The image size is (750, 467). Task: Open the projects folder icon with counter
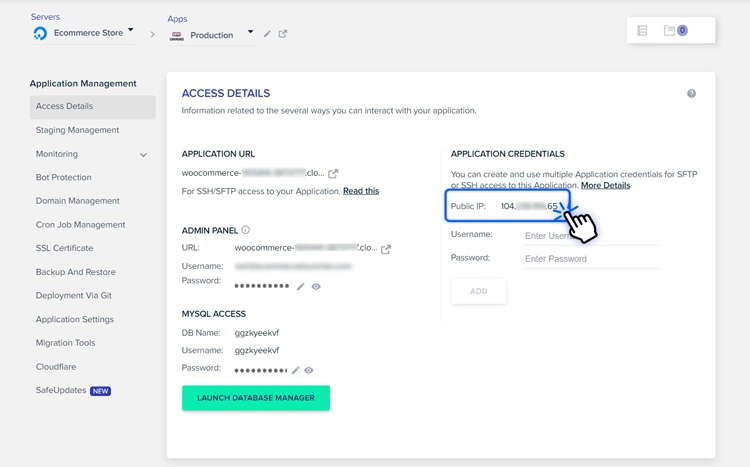point(676,31)
